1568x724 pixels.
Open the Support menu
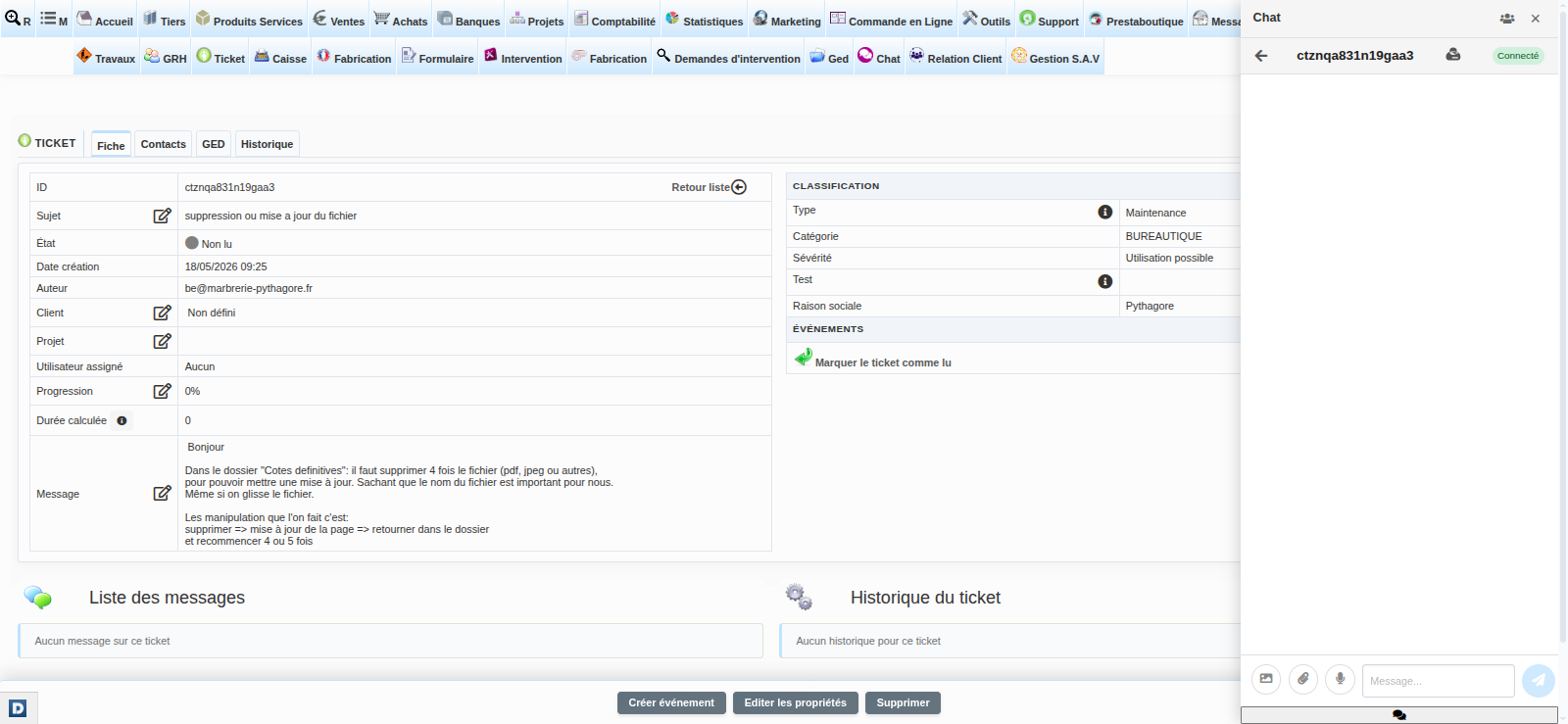tap(1049, 20)
